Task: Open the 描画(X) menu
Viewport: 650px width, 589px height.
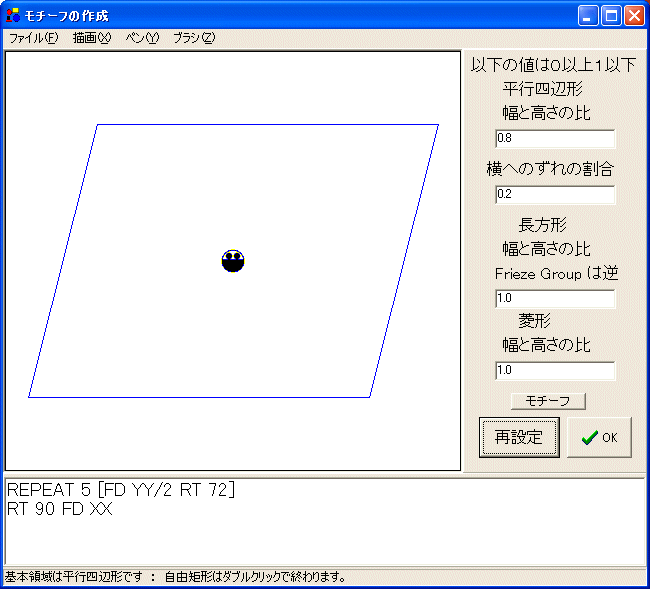Action: [x=92, y=38]
